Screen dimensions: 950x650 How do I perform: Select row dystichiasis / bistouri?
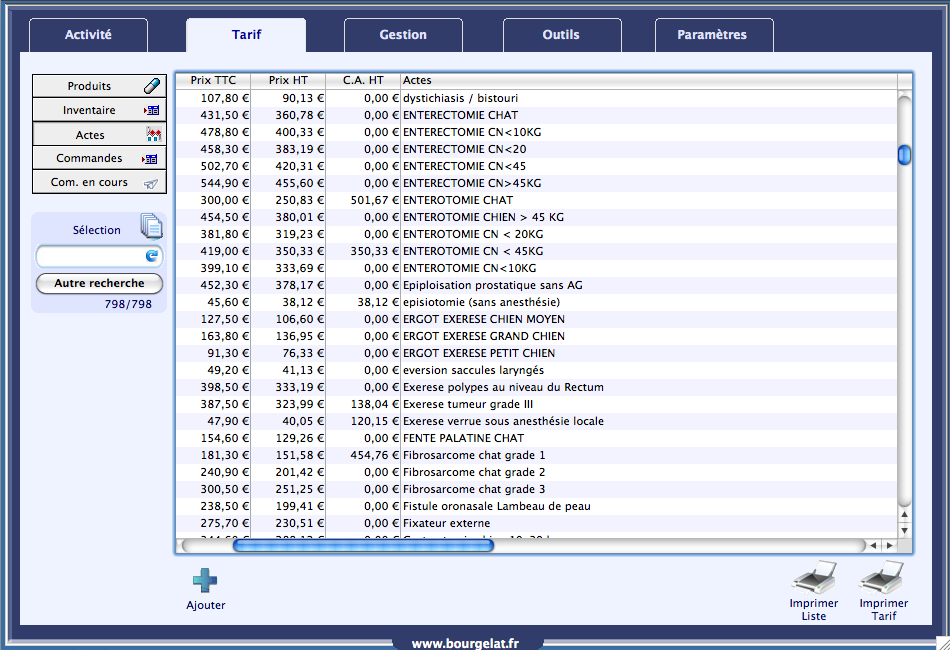tap(536, 98)
